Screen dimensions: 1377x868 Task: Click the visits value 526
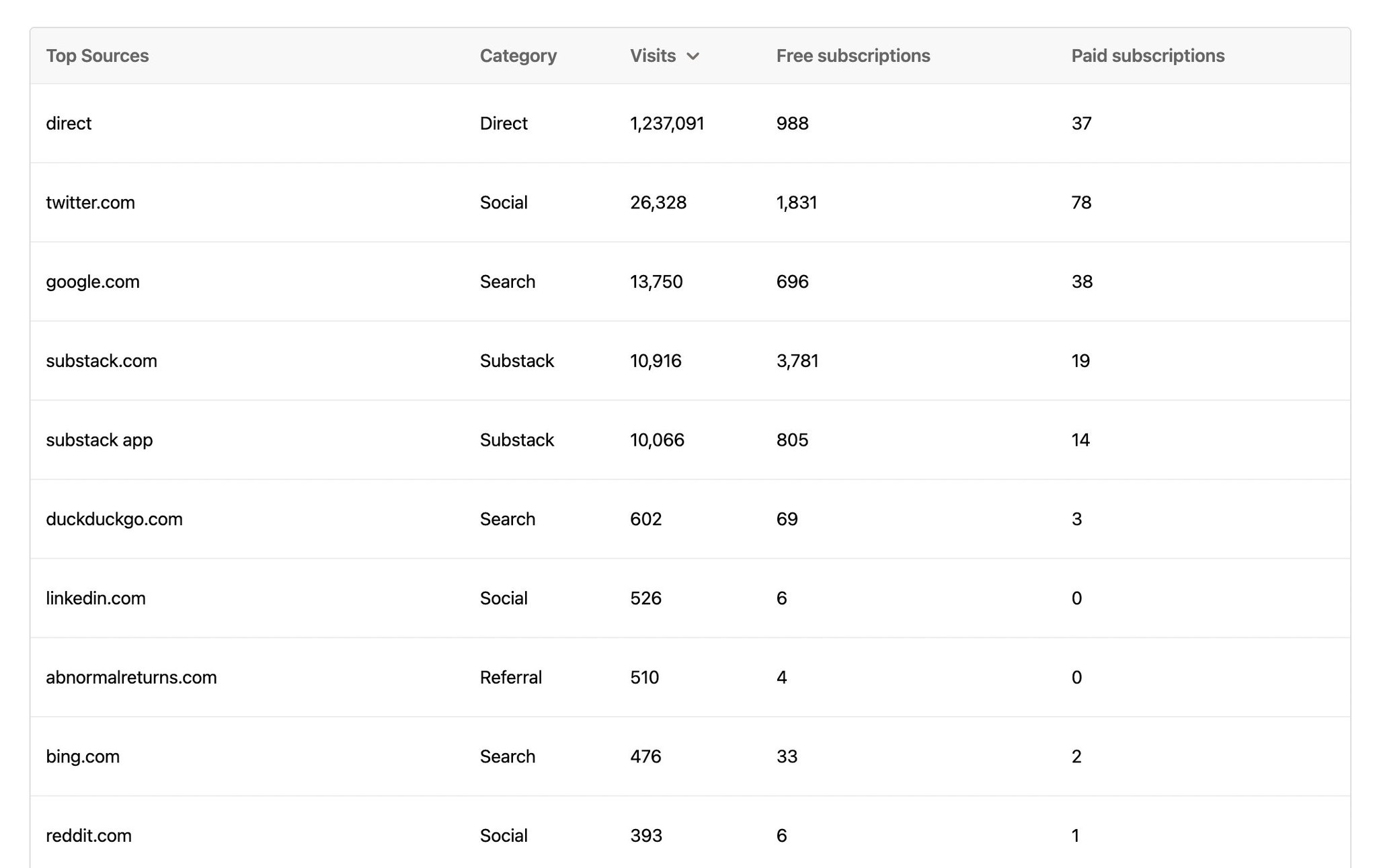(646, 598)
